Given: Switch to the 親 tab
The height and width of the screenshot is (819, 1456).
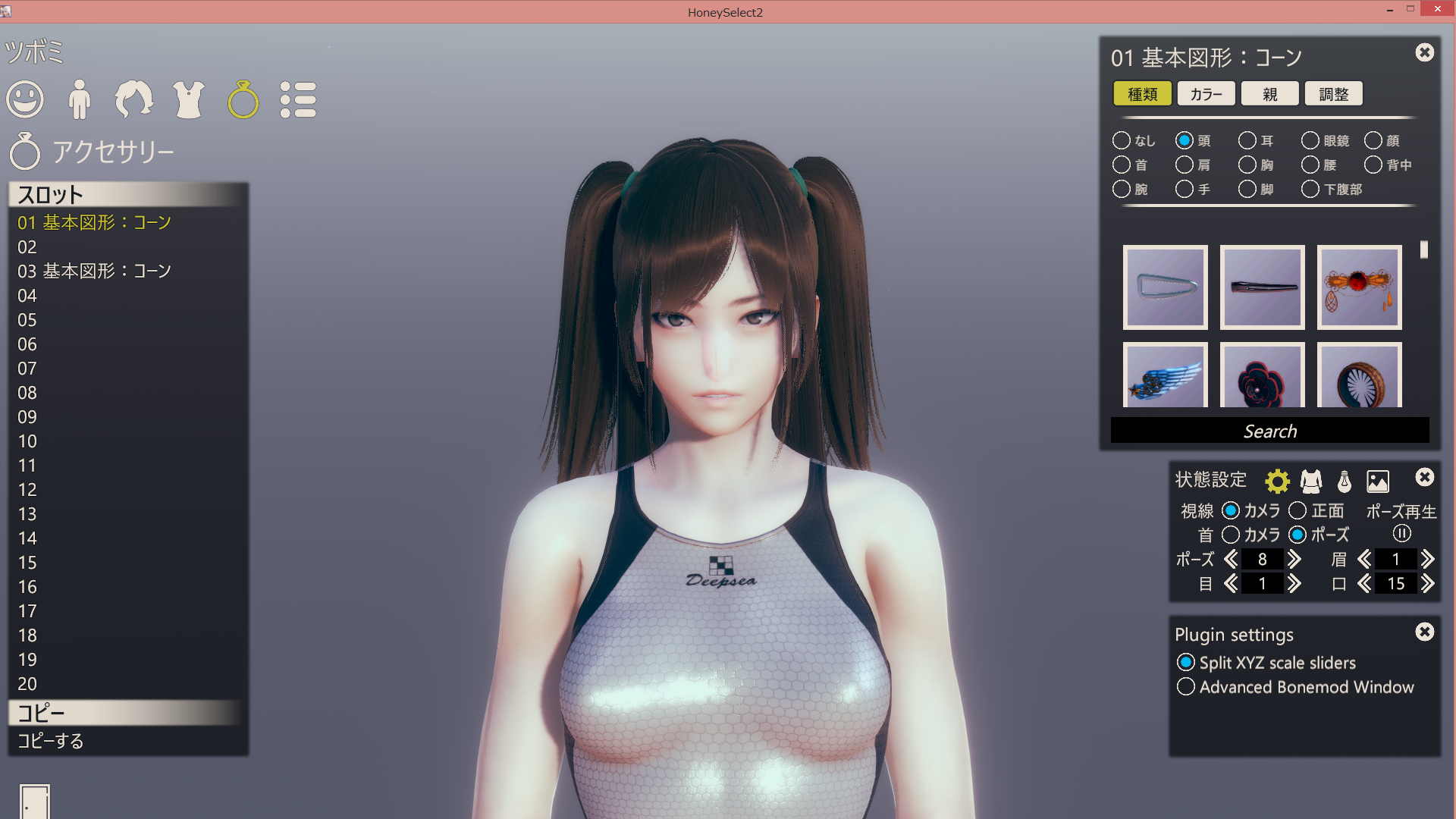Looking at the screenshot, I should [x=1270, y=94].
